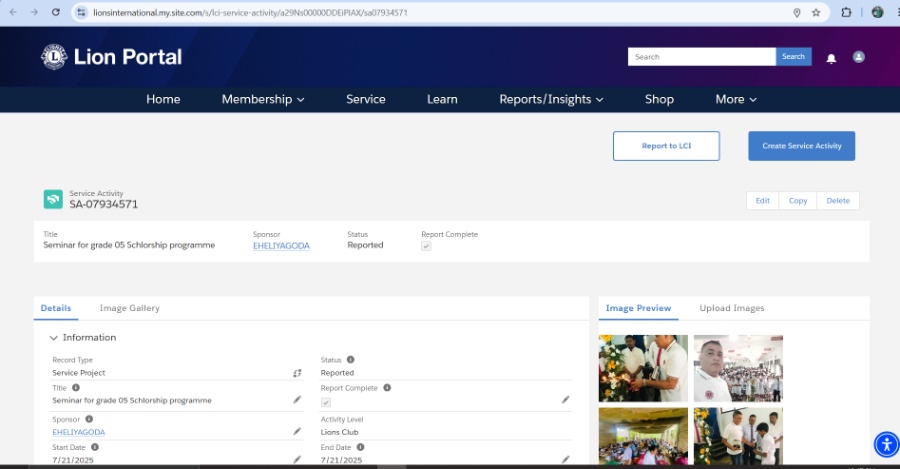This screenshot has height=469, width=900.
Task: Click the info icon next to Status
Action: [x=350, y=359]
